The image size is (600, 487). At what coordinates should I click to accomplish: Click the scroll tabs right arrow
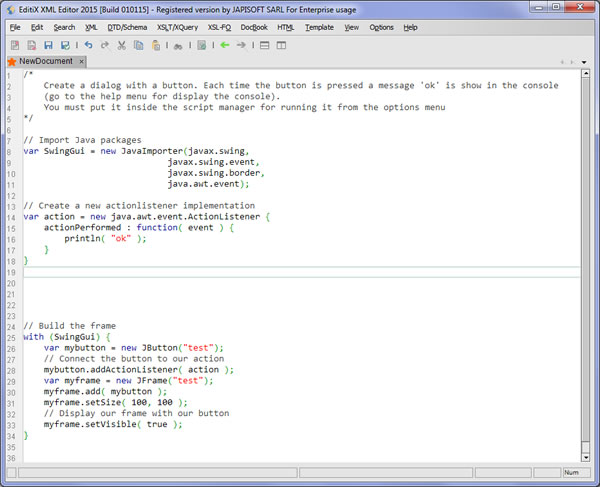click(572, 62)
